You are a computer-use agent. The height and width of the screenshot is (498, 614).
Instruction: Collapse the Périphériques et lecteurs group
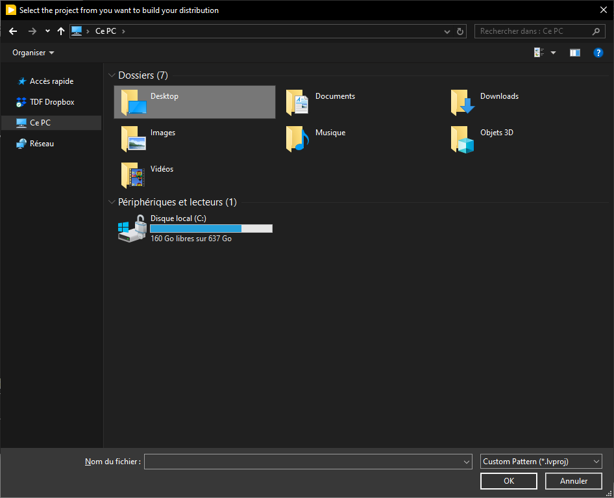pos(112,202)
